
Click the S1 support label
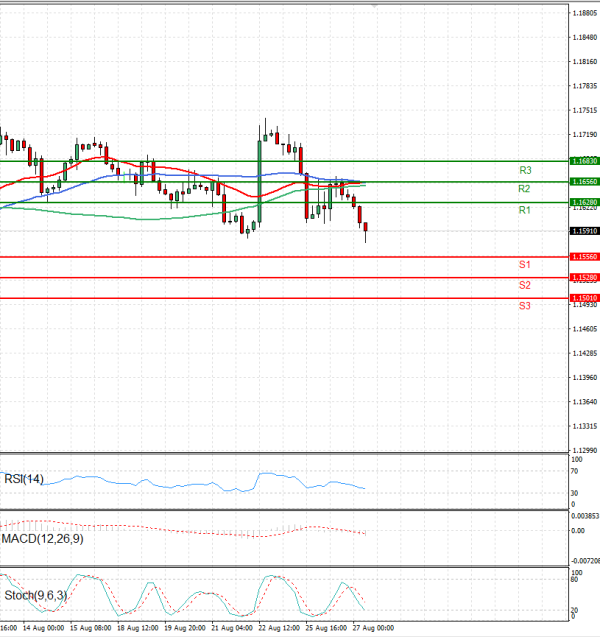point(524,265)
